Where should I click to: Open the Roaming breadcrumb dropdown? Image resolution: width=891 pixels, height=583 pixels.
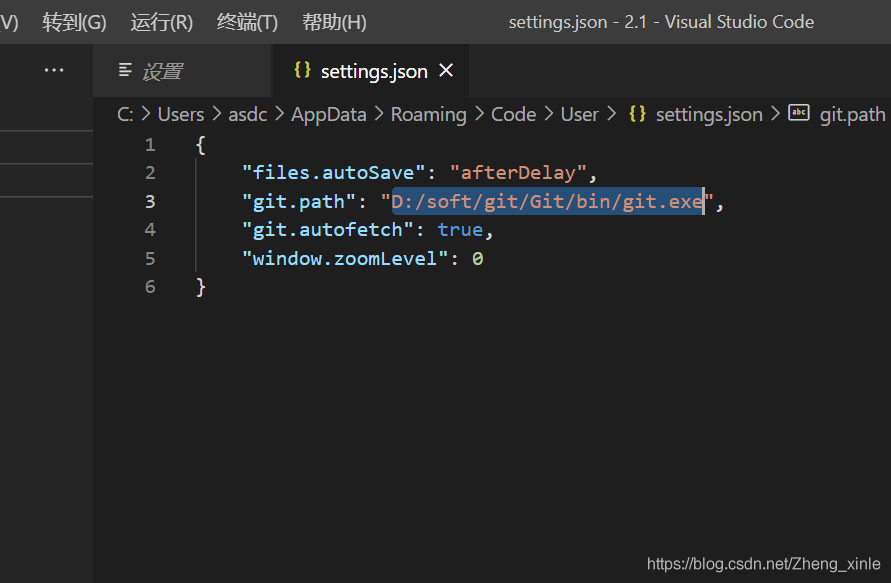428,114
